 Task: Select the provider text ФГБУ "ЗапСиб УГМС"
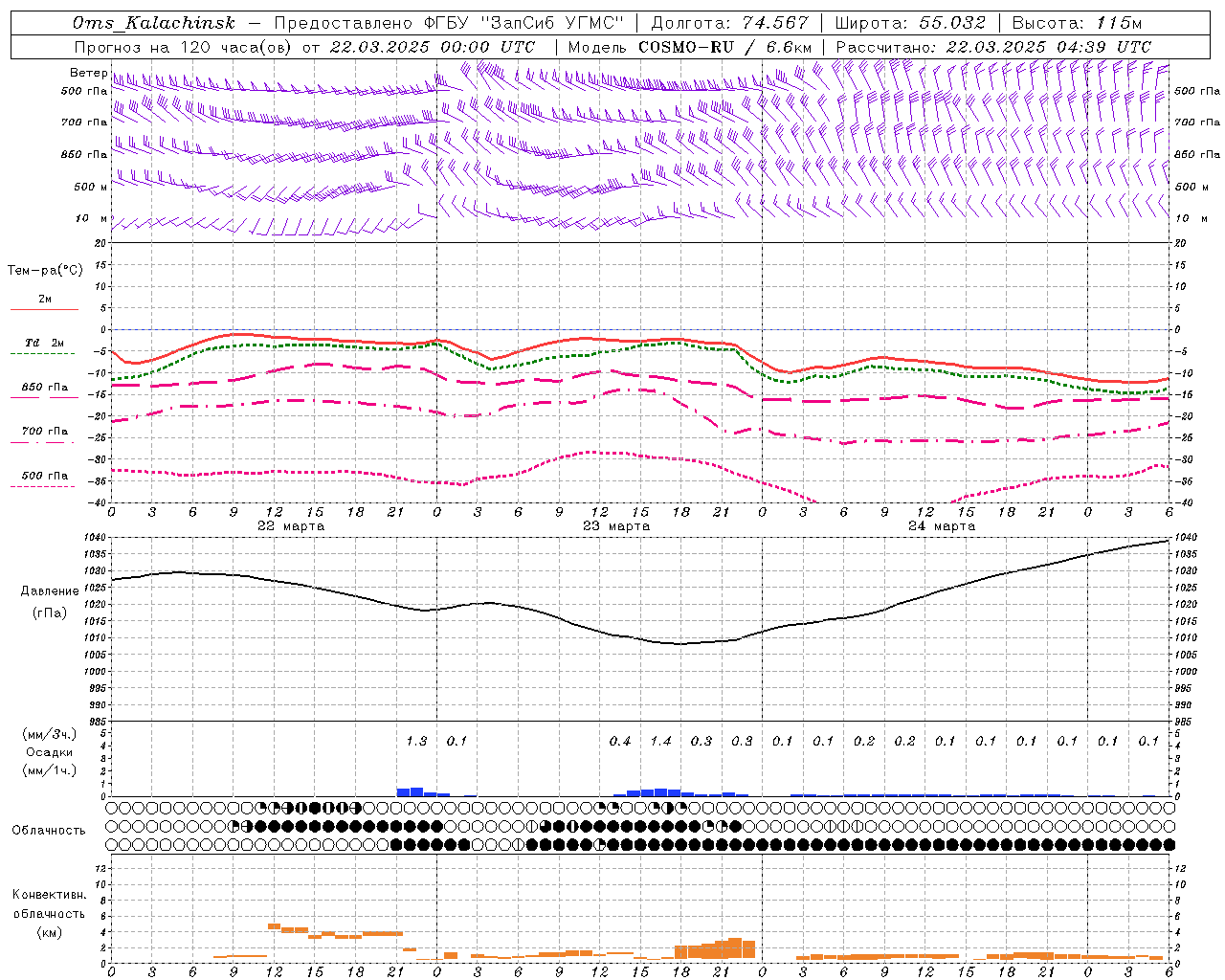pos(524,23)
